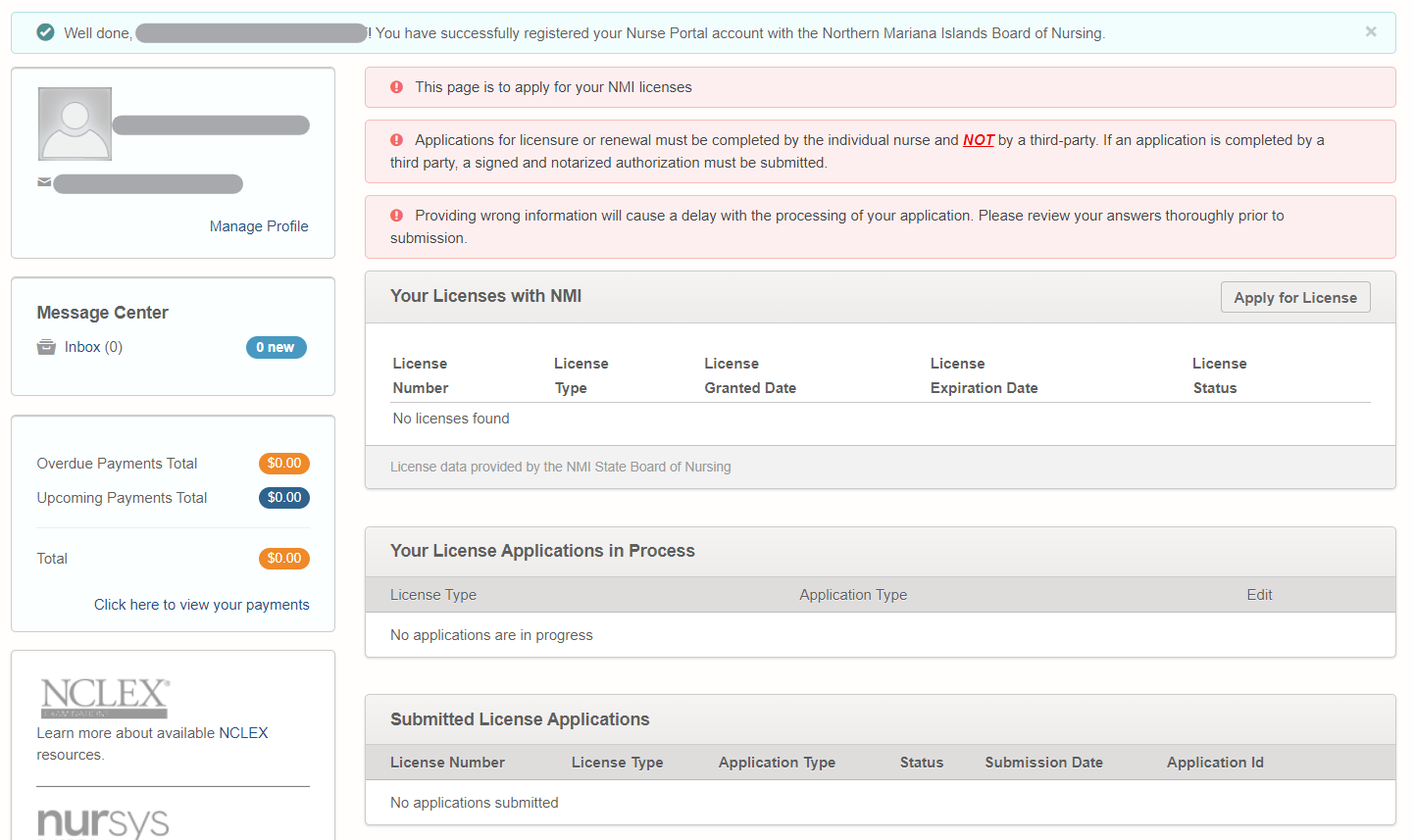This screenshot has height=840, width=1414.
Task: Click the Overdue Payments Total amount badge
Action: click(x=283, y=463)
